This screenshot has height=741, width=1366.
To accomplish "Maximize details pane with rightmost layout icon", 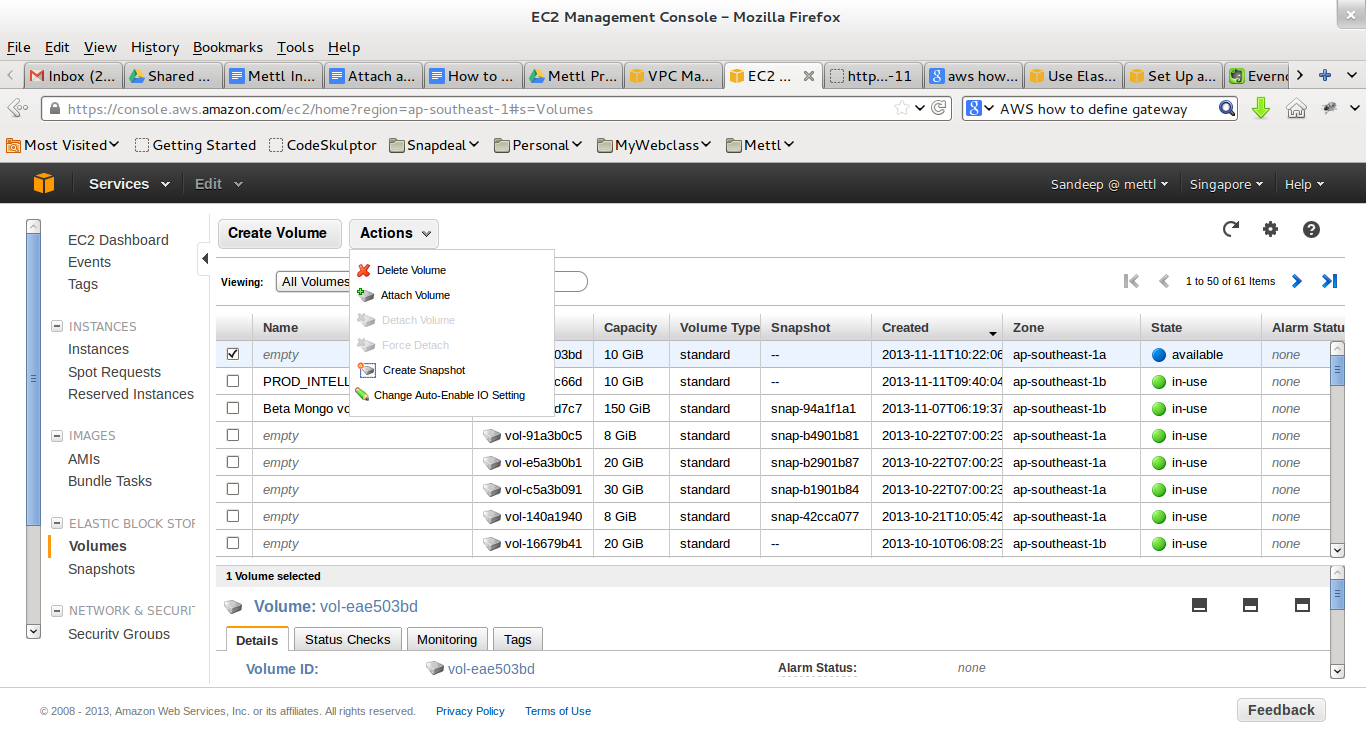I will (x=1302, y=605).
